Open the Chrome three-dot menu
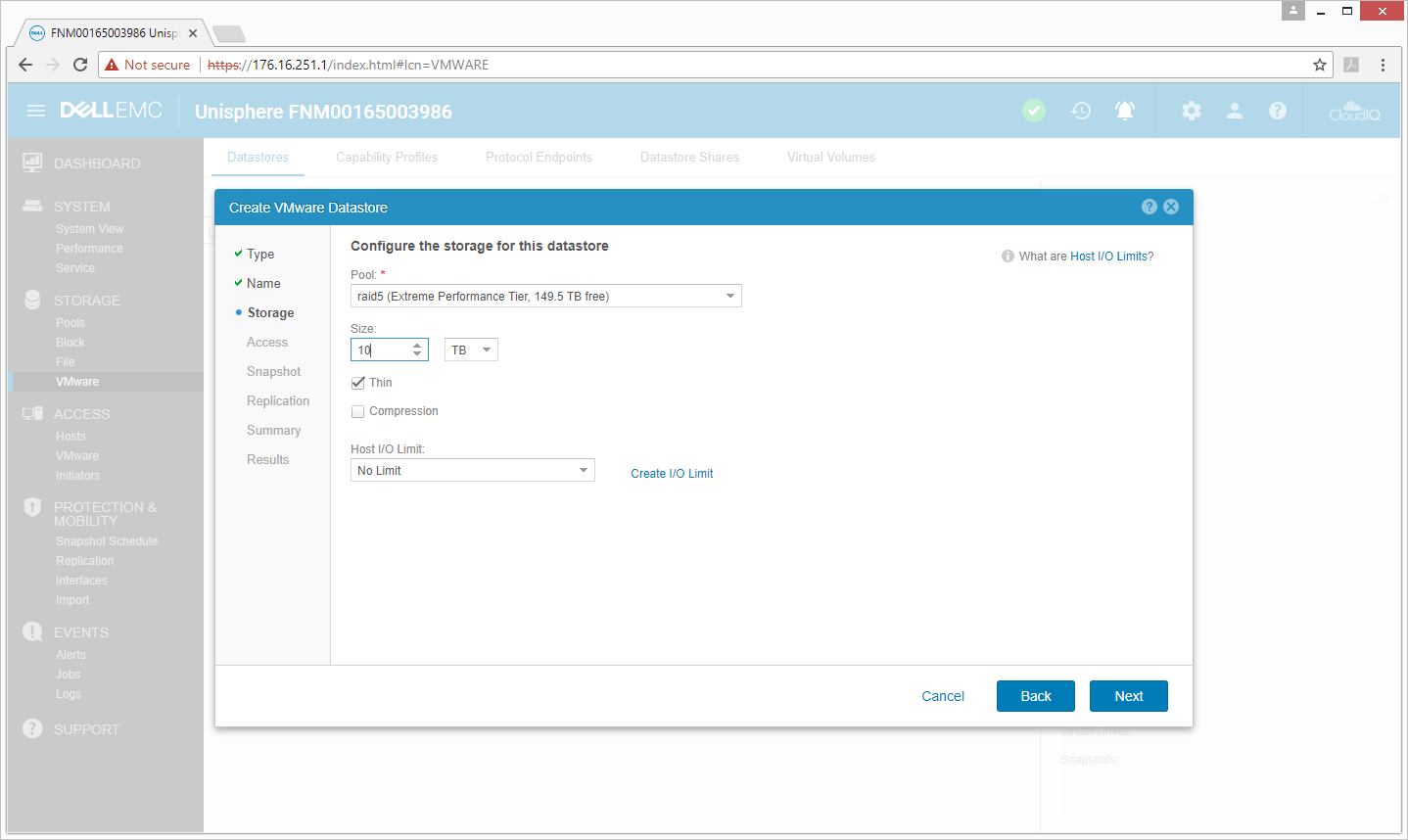 pos(1383,65)
